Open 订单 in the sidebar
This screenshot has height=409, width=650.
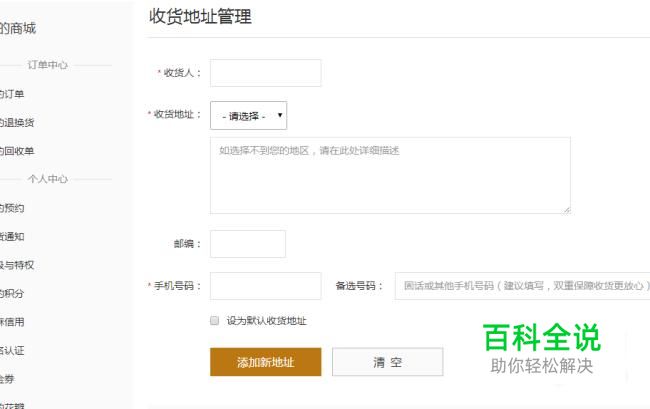12,94
